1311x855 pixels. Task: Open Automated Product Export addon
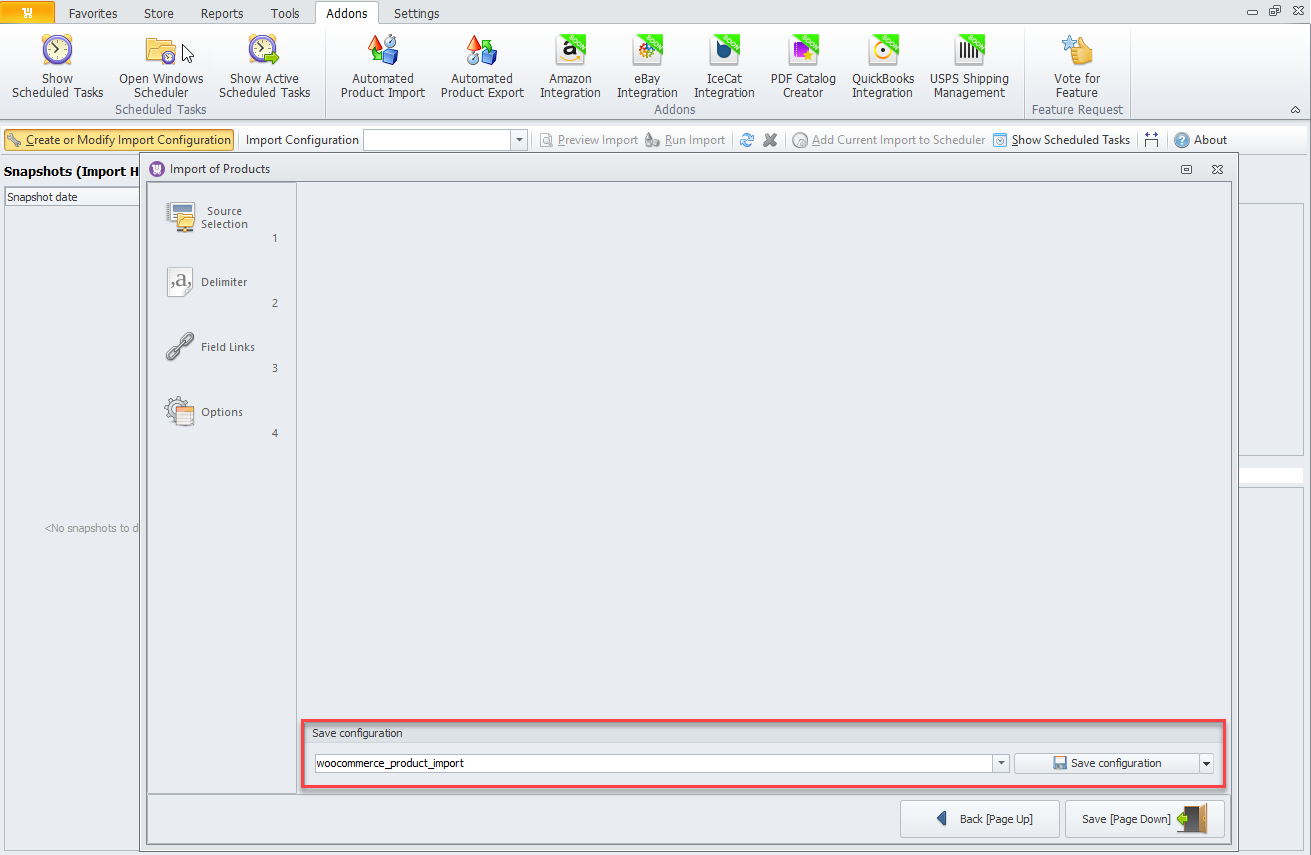[x=482, y=66]
